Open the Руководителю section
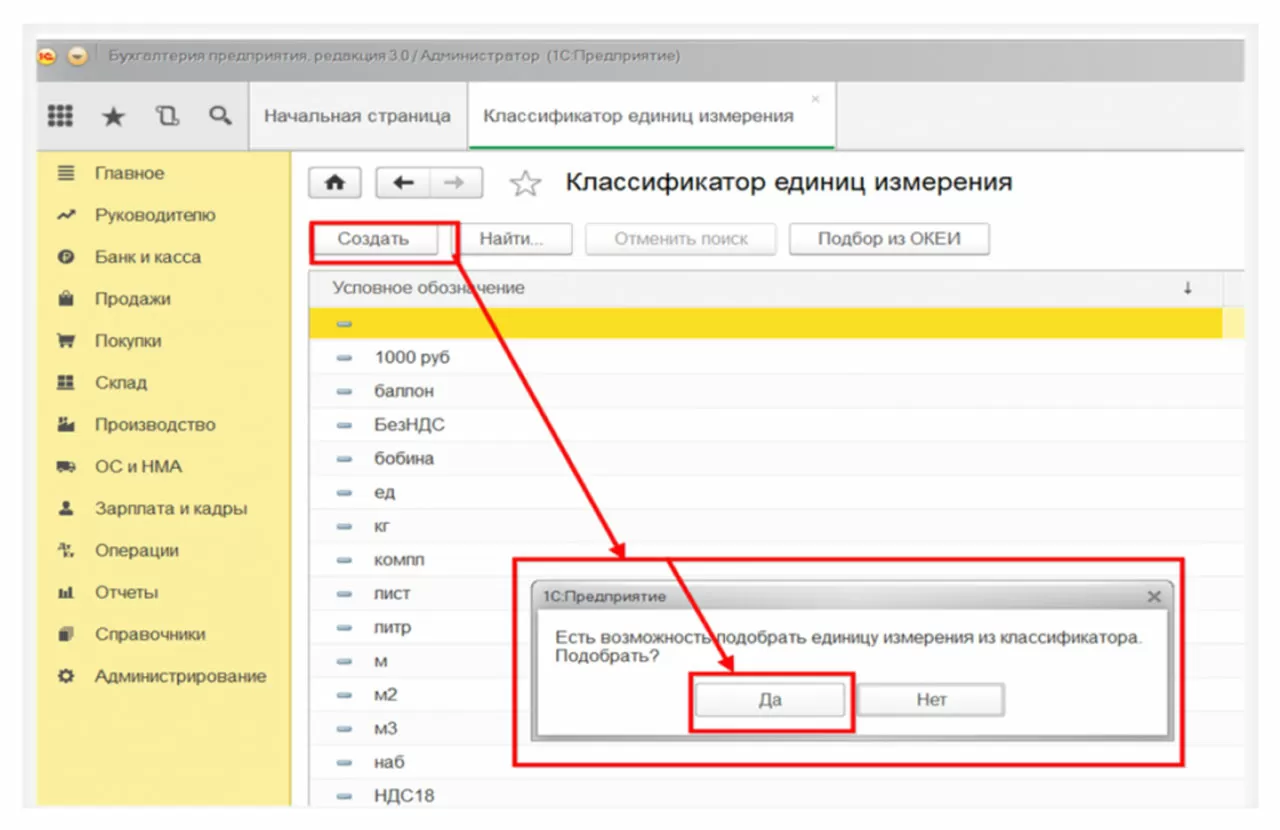The image size is (1280, 830). click(x=155, y=215)
